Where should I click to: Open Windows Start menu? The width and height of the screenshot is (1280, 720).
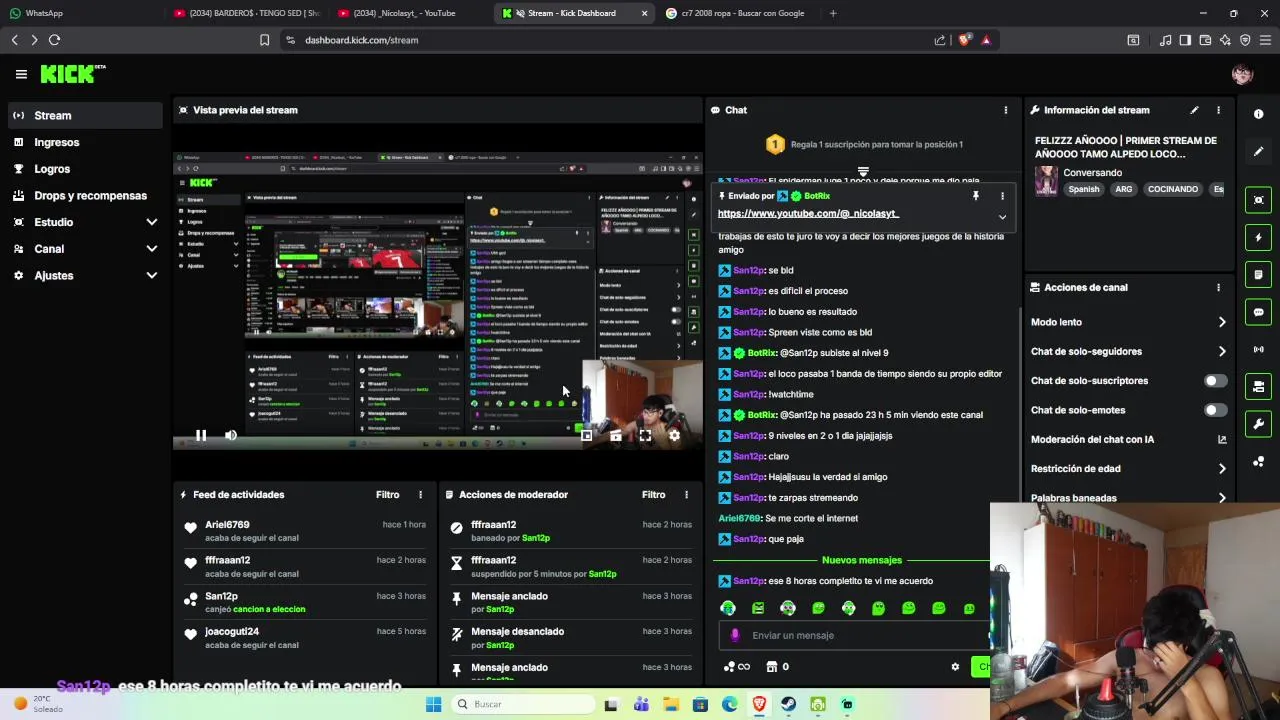click(433, 704)
